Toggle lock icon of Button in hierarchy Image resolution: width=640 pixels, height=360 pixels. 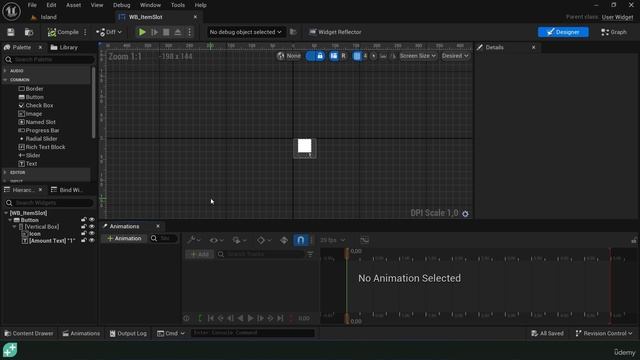[x=84, y=220]
